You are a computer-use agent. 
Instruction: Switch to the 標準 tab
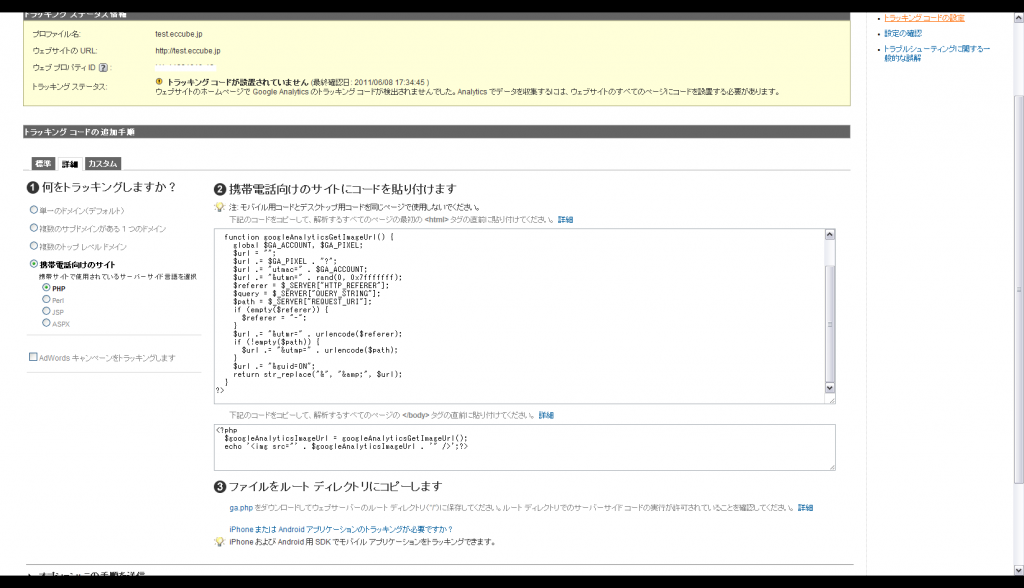click(x=43, y=163)
